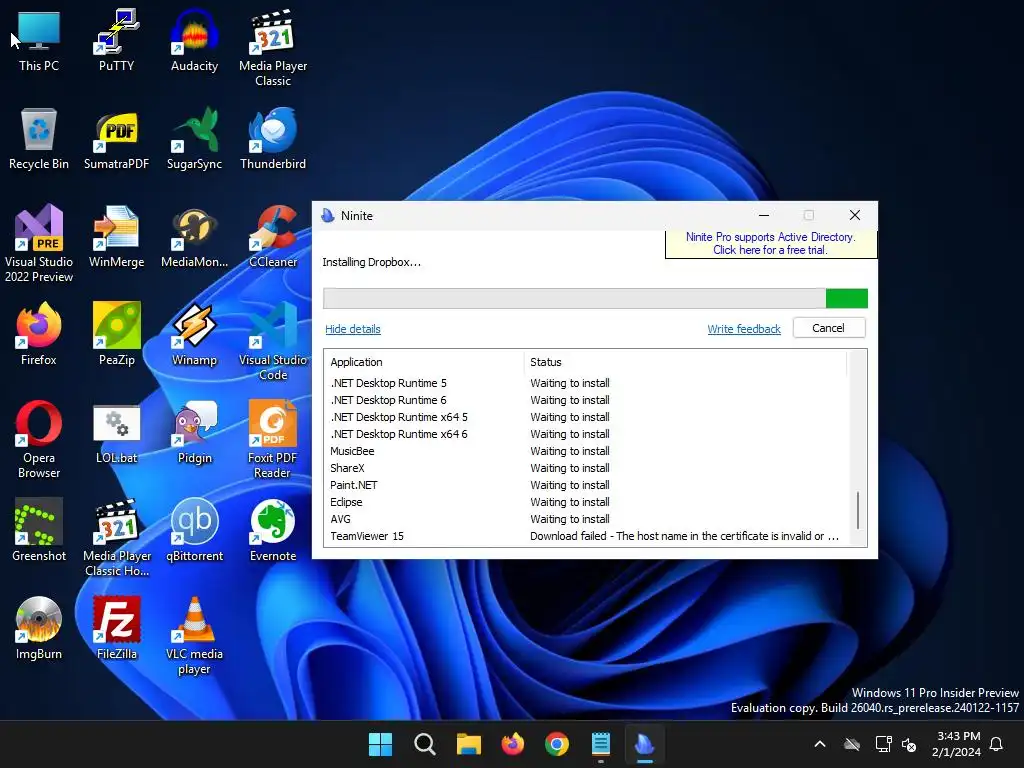Viewport: 1024px width, 768px height.
Task: Minimize the Ninite window
Action: (763, 216)
